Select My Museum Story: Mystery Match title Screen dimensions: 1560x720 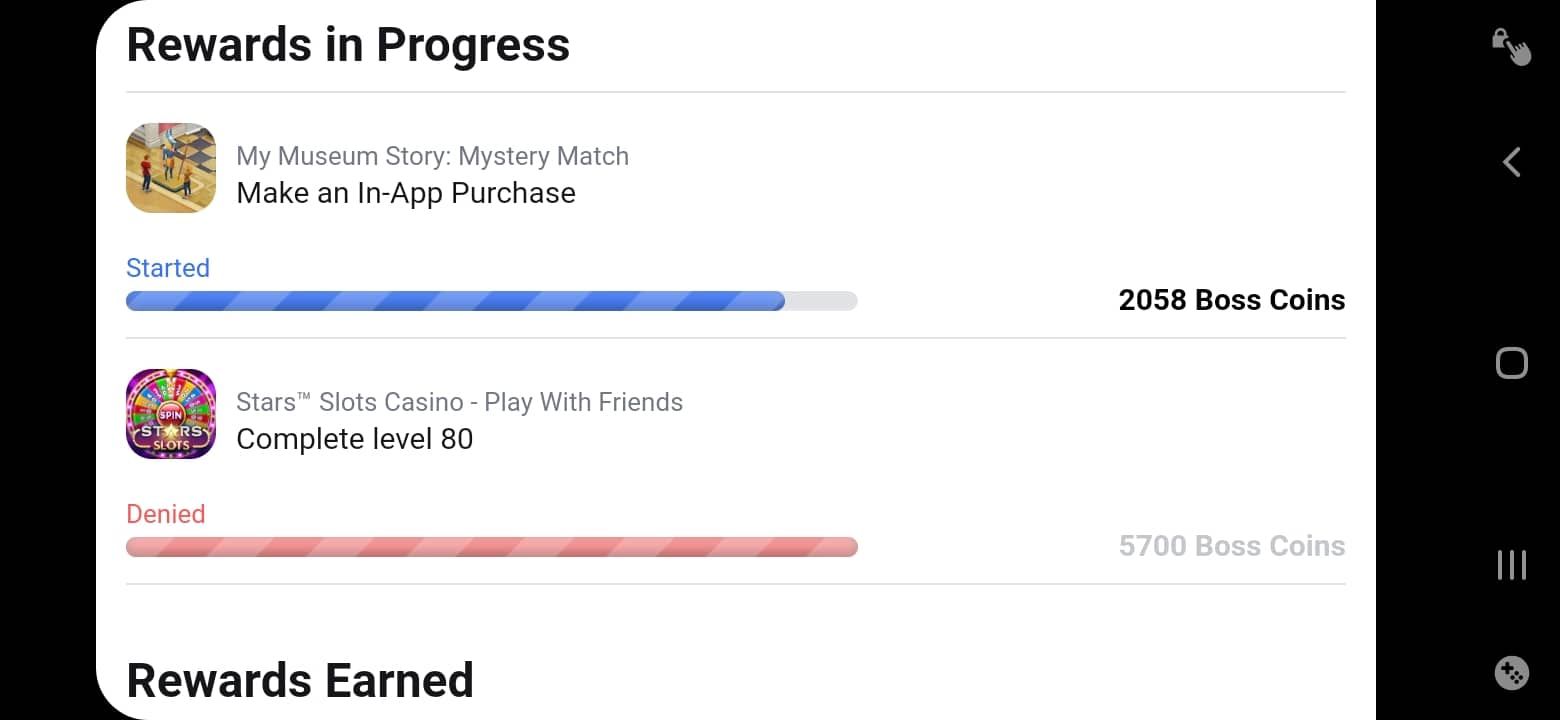432,156
